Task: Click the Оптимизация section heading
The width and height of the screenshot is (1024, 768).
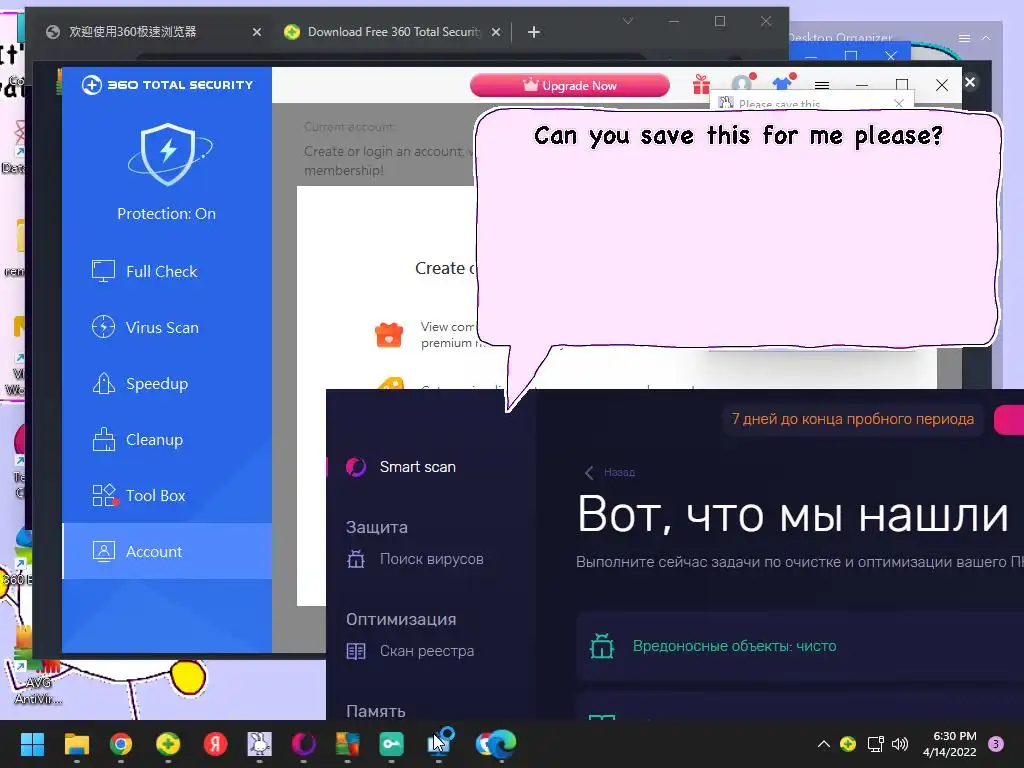Action: [x=401, y=619]
